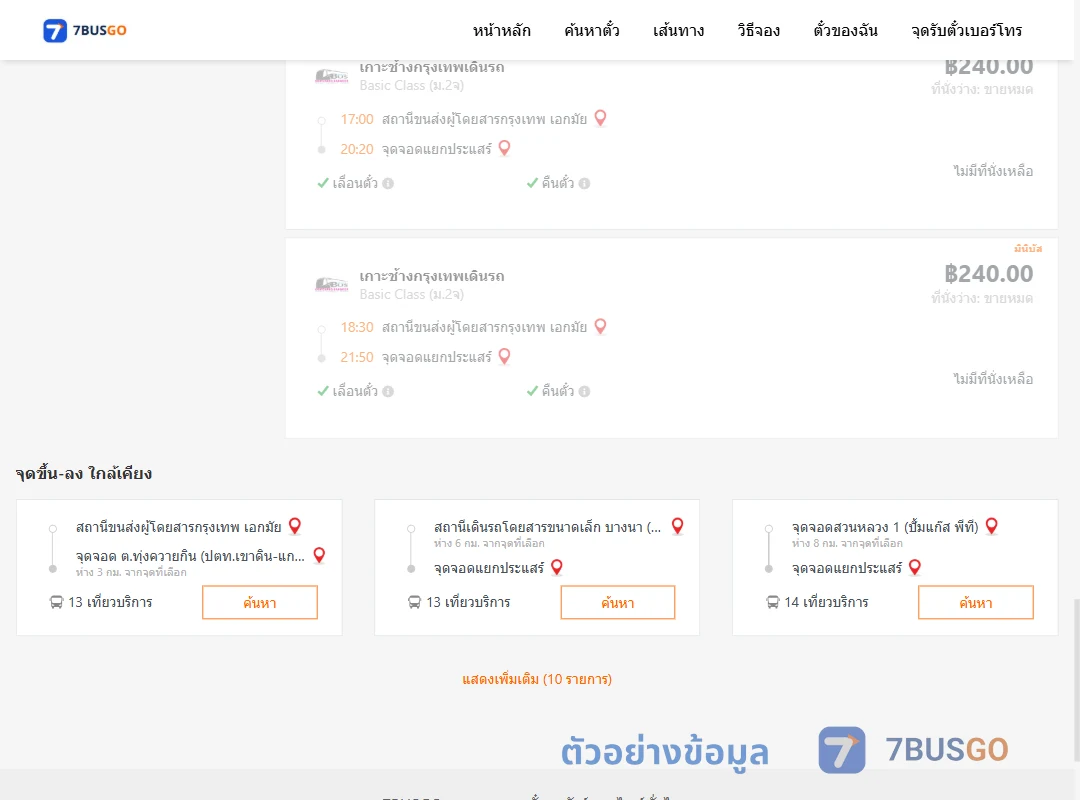The image size is (1080, 800).
Task: Click the 20:20 arrival time
Action: tap(357, 150)
